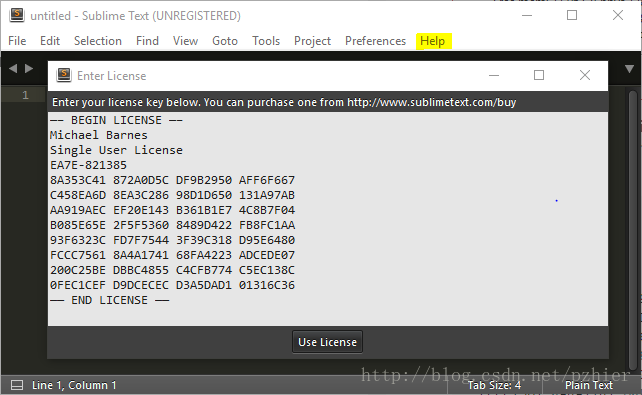Open the Selection menu
The width and height of the screenshot is (642, 395).
pos(98,41)
